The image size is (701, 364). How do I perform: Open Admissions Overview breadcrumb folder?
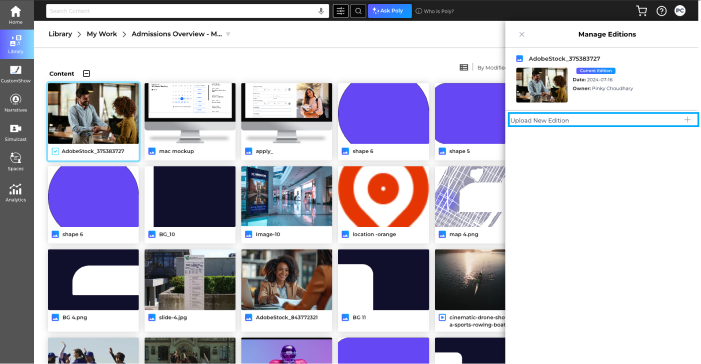point(177,34)
